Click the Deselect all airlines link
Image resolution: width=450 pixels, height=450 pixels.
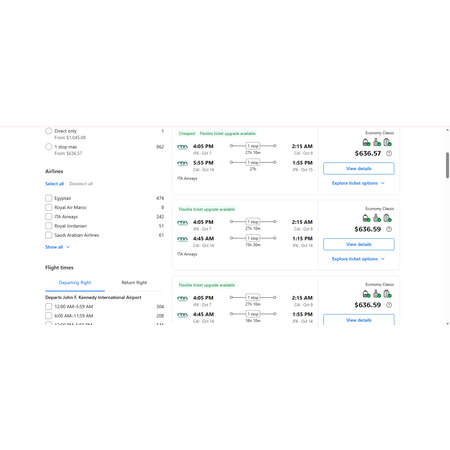coord(81,184)
